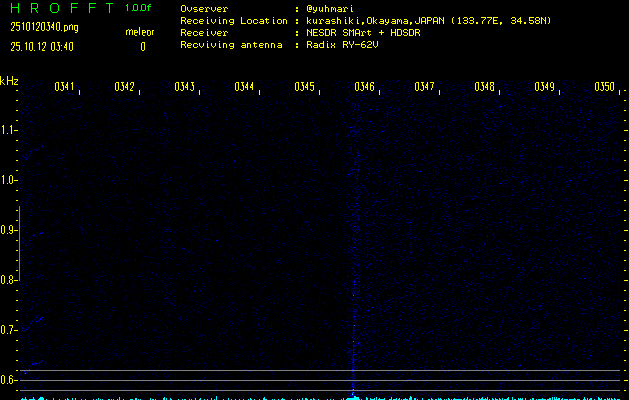Click the 1.1 frequency axis label
This screenshot has height=400, width=629.
point(9,130)
